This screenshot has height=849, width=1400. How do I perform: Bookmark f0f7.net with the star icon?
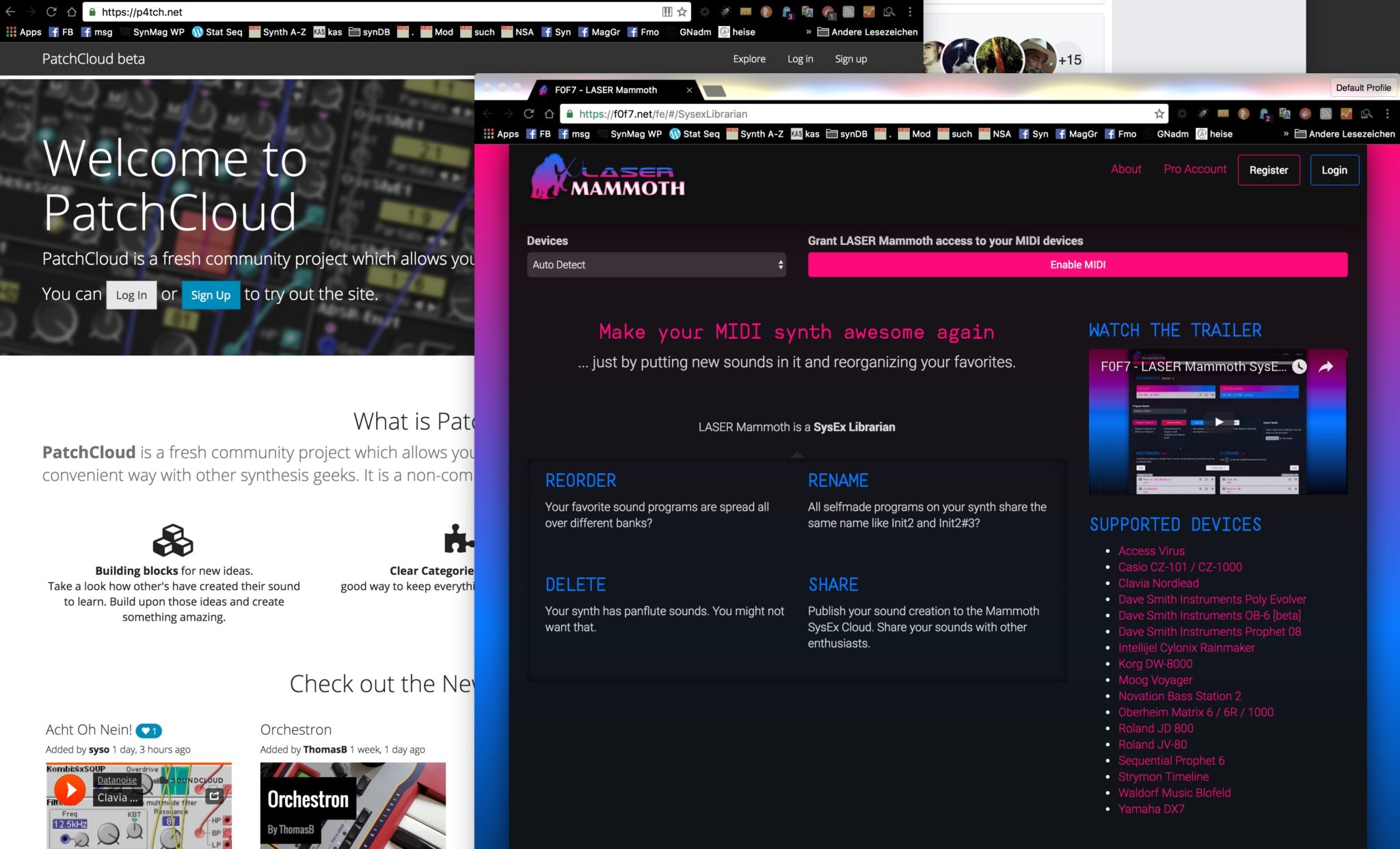[x=1159, y=113]
